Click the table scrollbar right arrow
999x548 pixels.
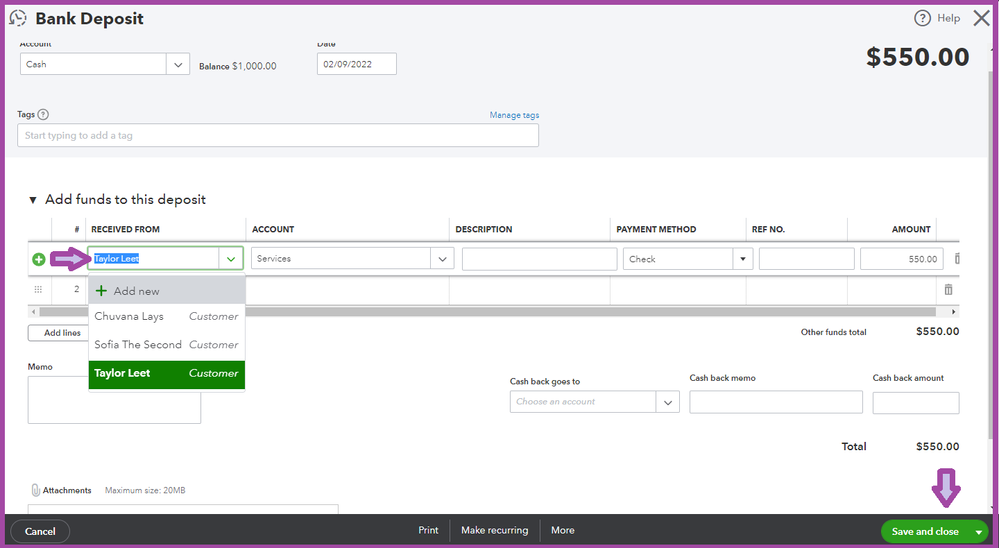click(953, 312)
